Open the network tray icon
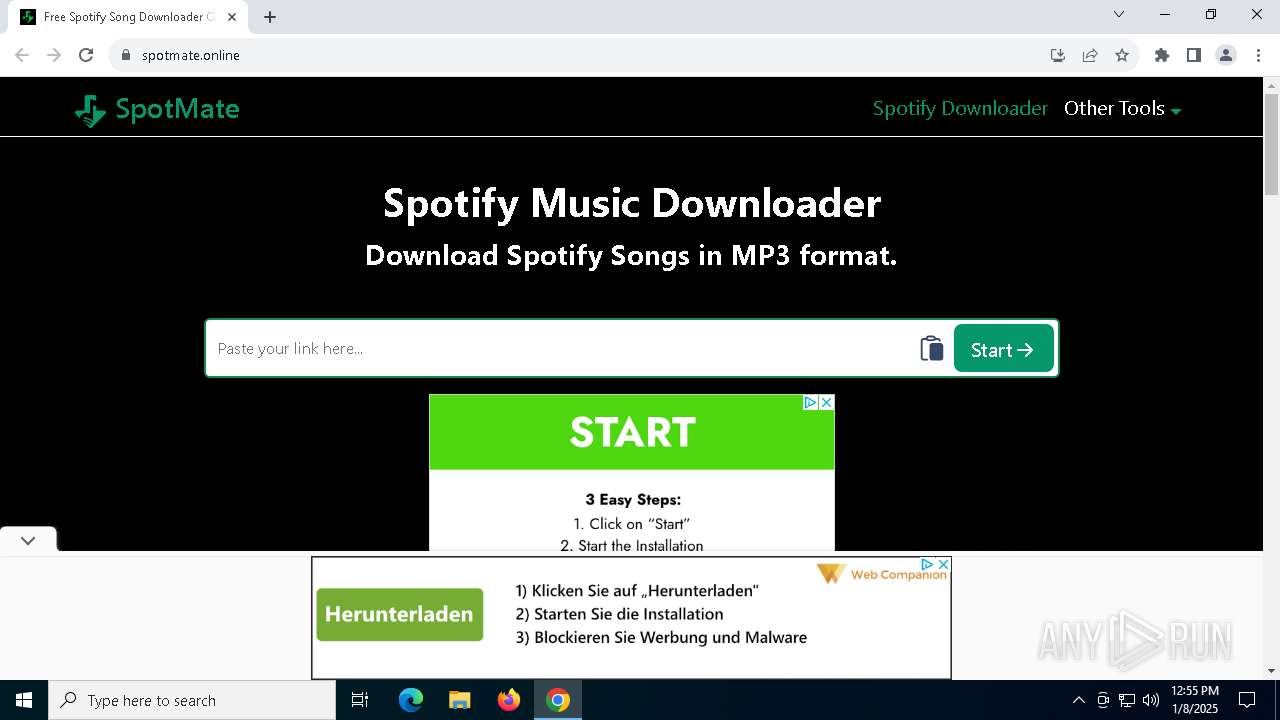Viewport: 1280px width, 720px height. [1127, 700]
